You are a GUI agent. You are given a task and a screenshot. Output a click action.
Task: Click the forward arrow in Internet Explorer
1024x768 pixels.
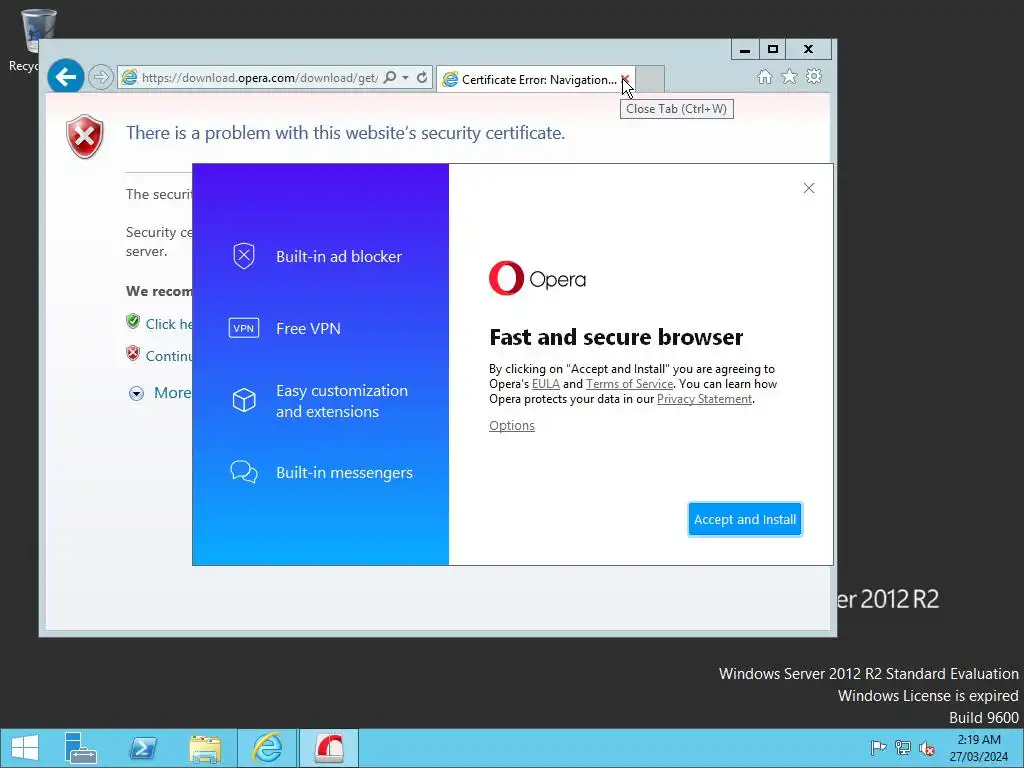click(100, 77)
